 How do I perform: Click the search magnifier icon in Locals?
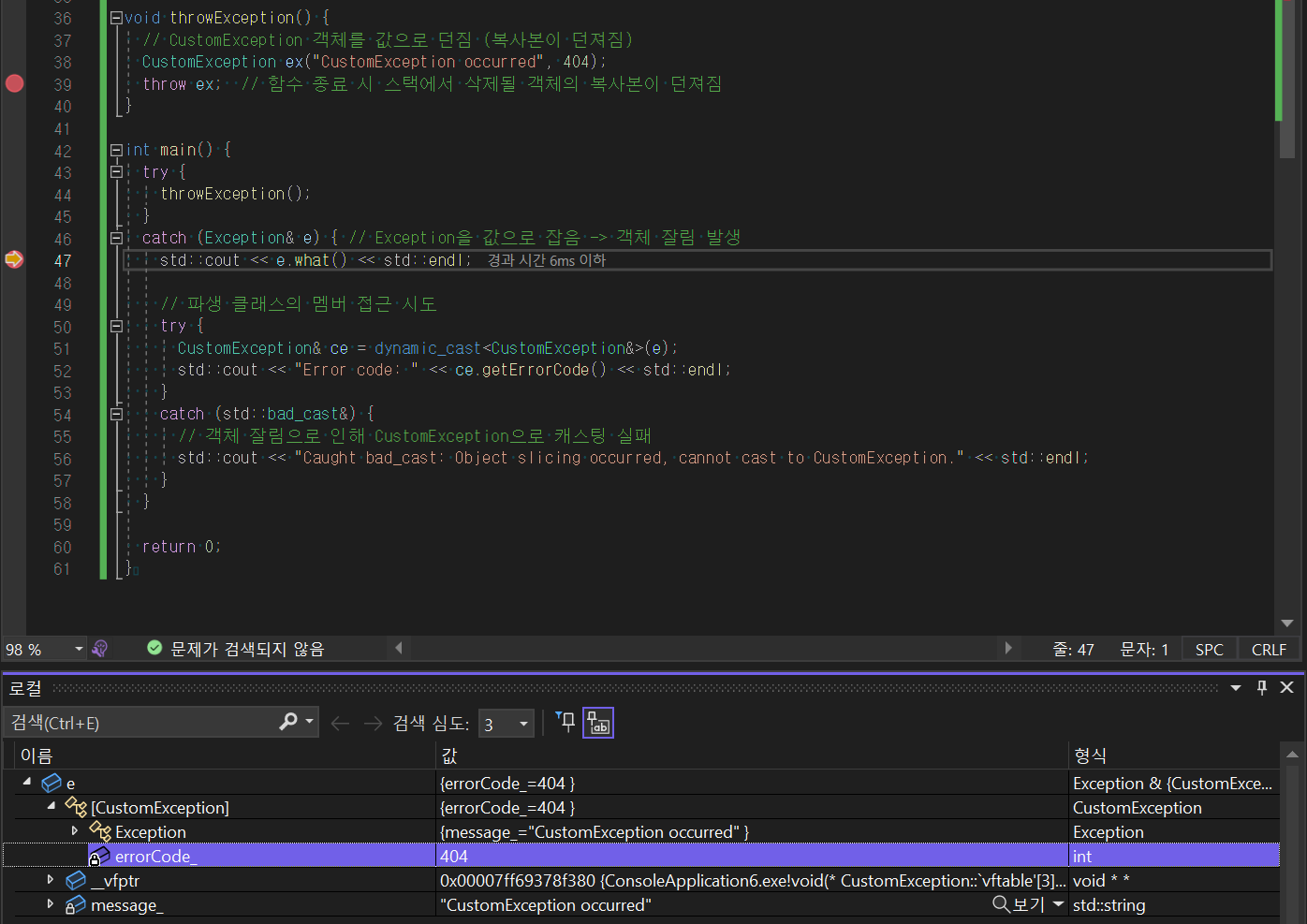click(x=287, y=722)
